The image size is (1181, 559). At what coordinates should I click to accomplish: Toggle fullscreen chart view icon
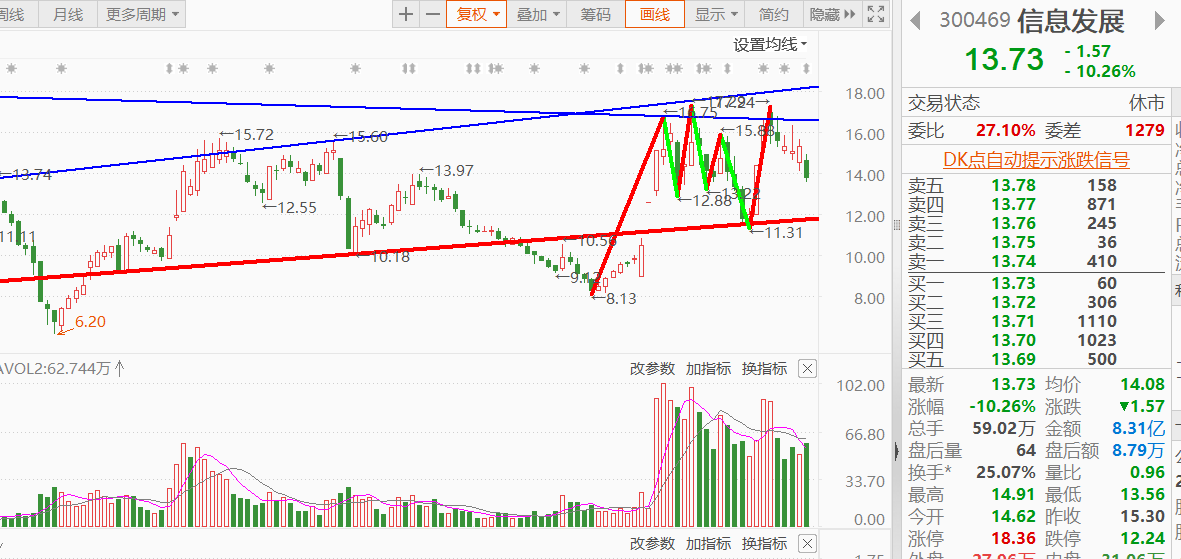pyautogui.click(x=875, y=14)
